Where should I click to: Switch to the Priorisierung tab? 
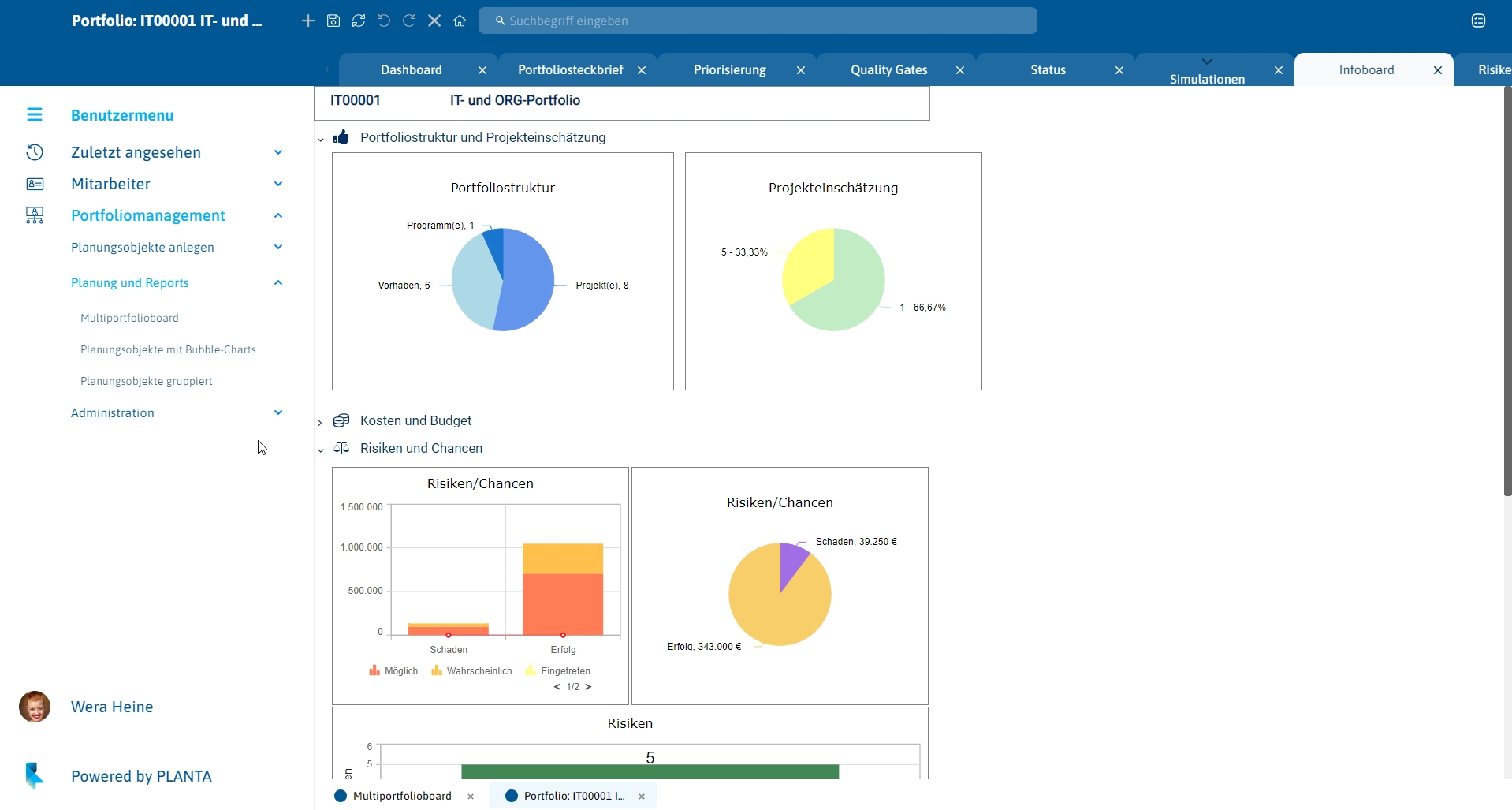(730, 70)
